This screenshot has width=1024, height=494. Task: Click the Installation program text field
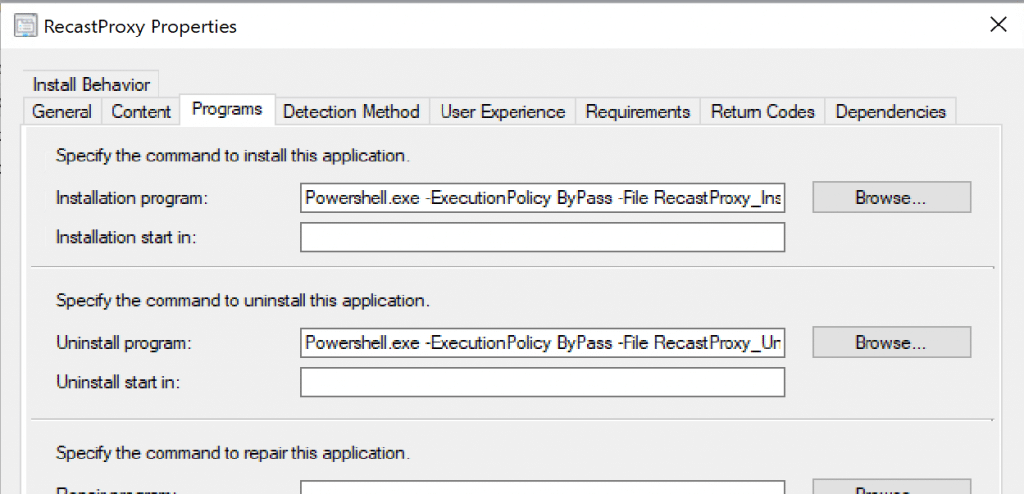(x=542, y=198)
